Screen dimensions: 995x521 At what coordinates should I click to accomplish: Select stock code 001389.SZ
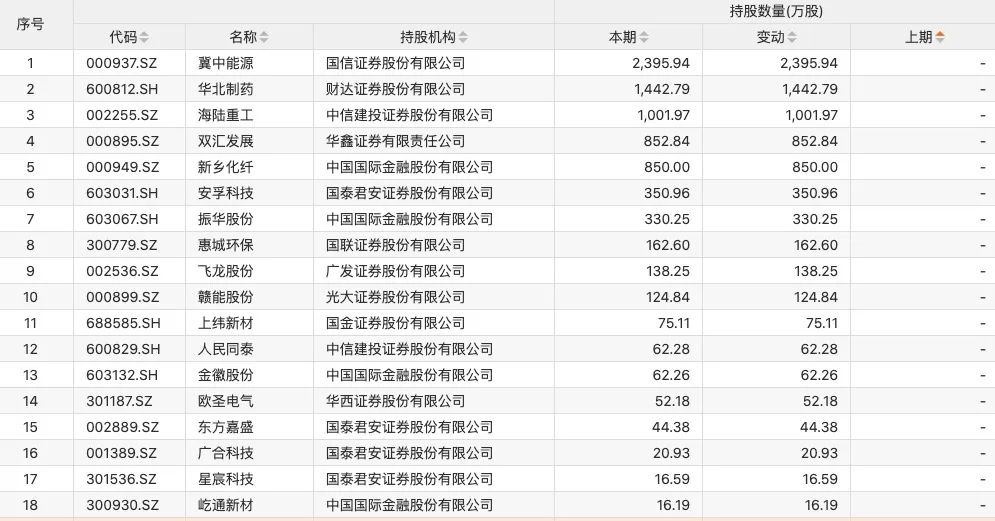(x=121, y=454)
